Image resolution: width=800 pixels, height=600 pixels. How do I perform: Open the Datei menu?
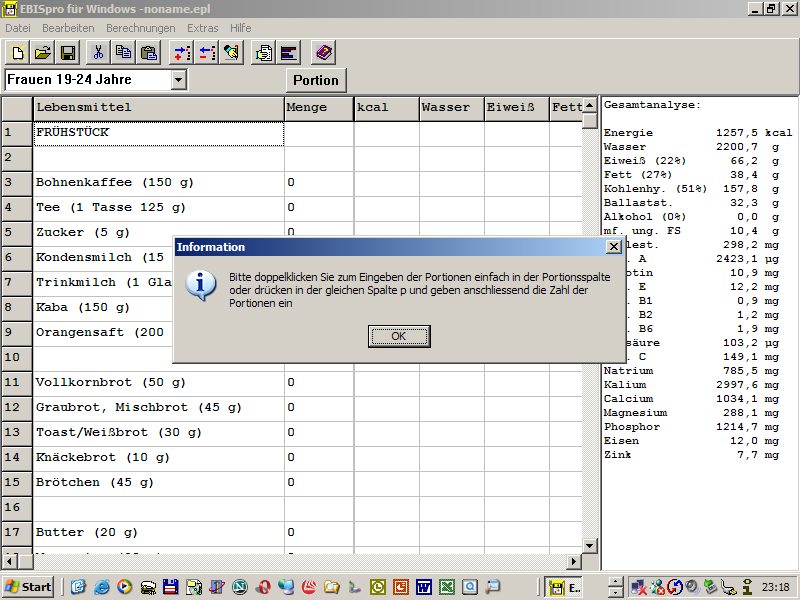(18, 28)
